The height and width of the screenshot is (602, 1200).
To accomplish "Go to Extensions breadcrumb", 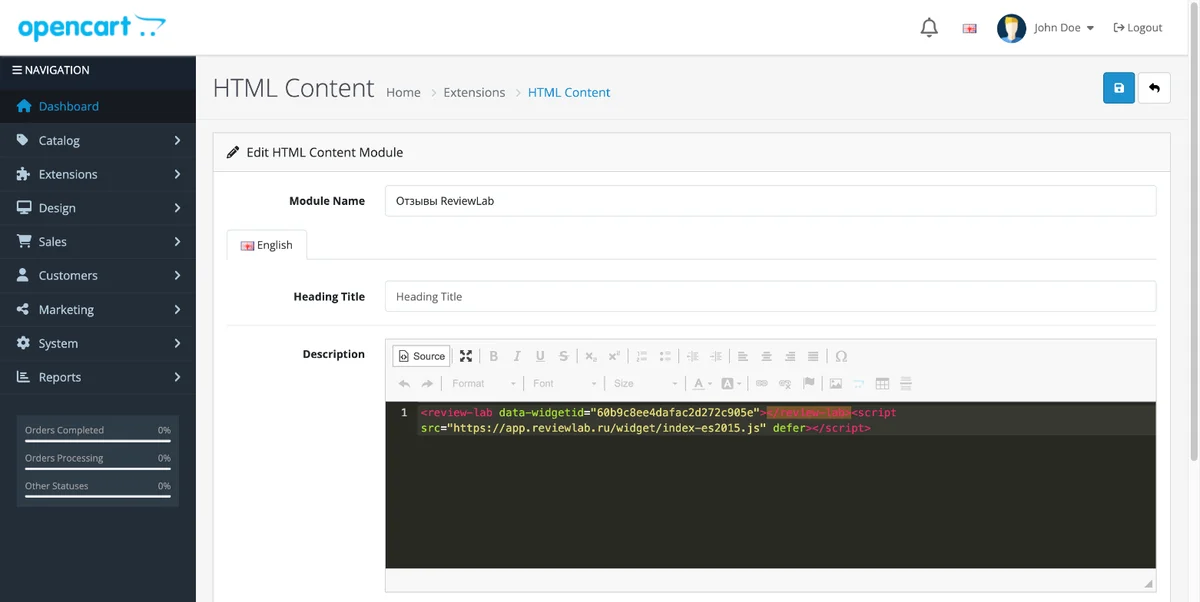I will (474, 92).
